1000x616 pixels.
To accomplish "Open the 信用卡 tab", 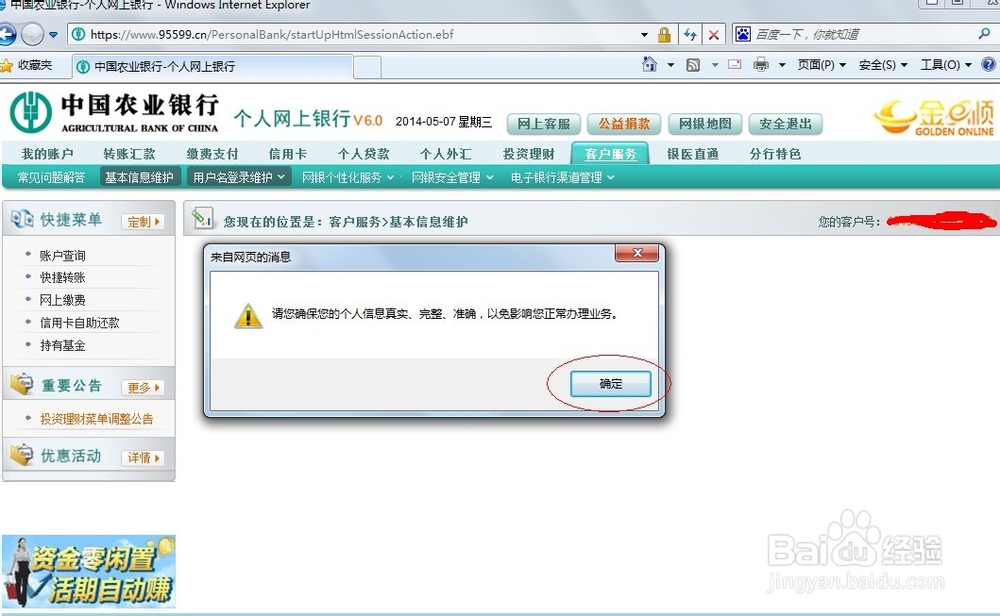I will pyautogui.click(x=288, y=154).
